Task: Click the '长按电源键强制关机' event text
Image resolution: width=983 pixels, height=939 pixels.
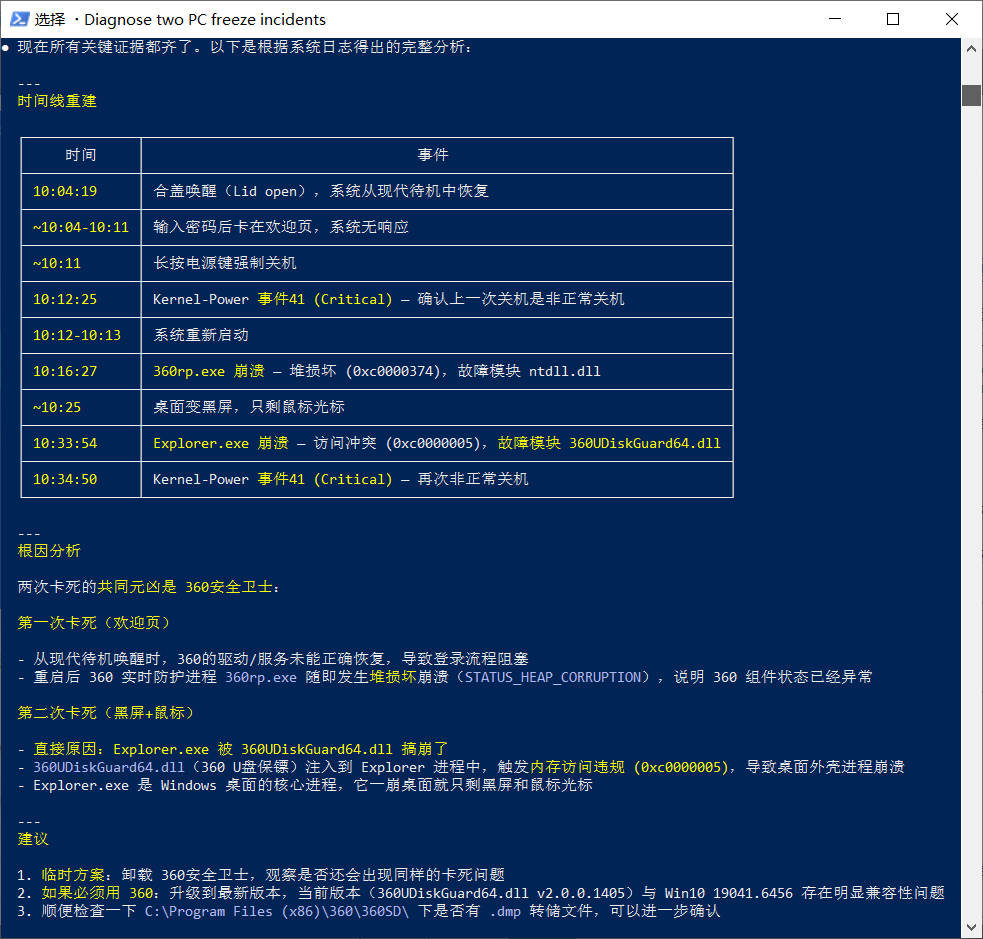Action: point(225,263)
